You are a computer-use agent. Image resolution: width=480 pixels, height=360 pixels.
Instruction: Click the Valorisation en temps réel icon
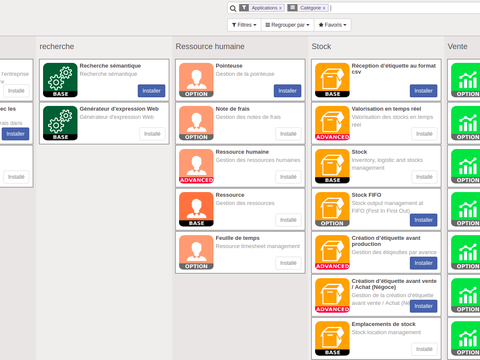pos(332,123)
